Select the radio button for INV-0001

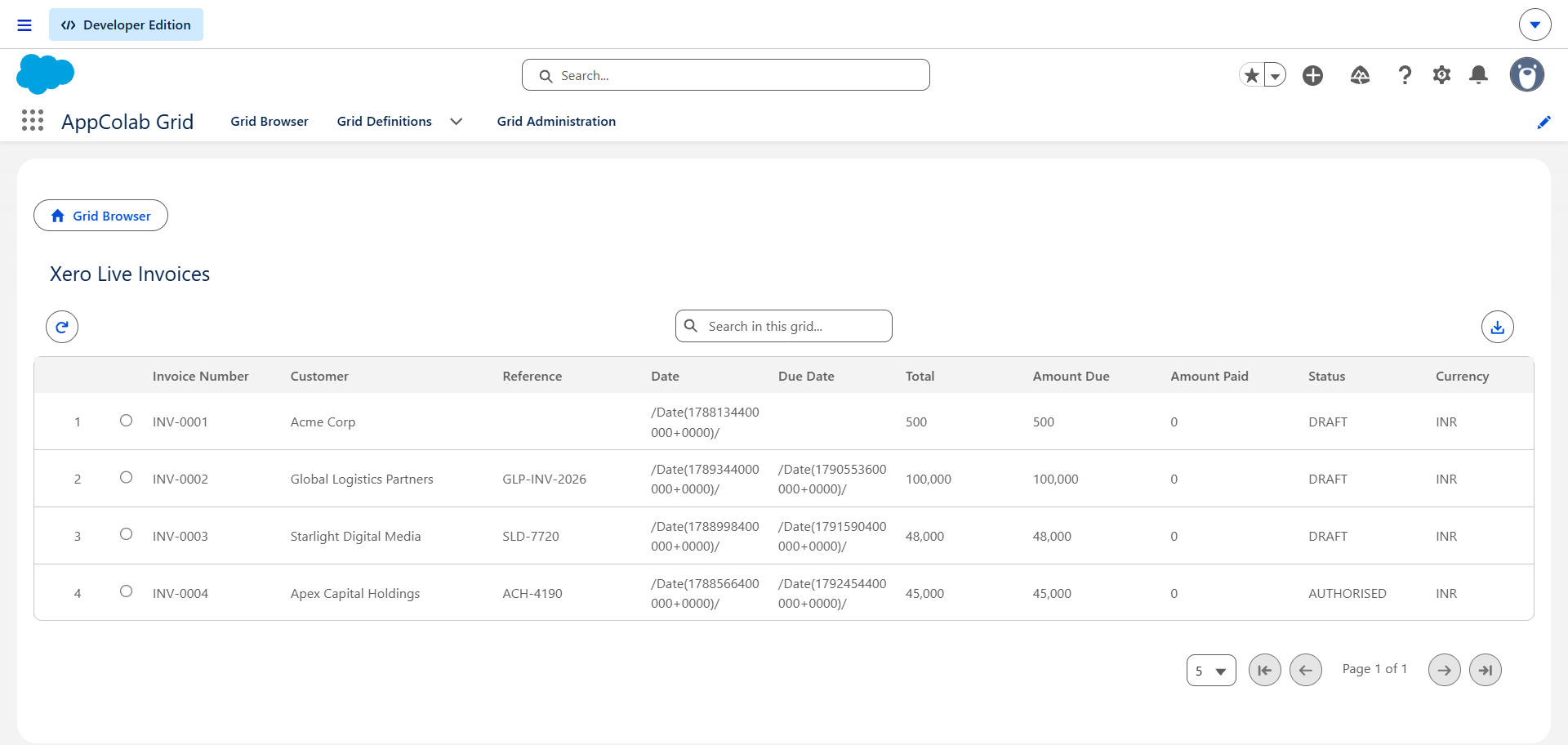[x=126, y=420]
